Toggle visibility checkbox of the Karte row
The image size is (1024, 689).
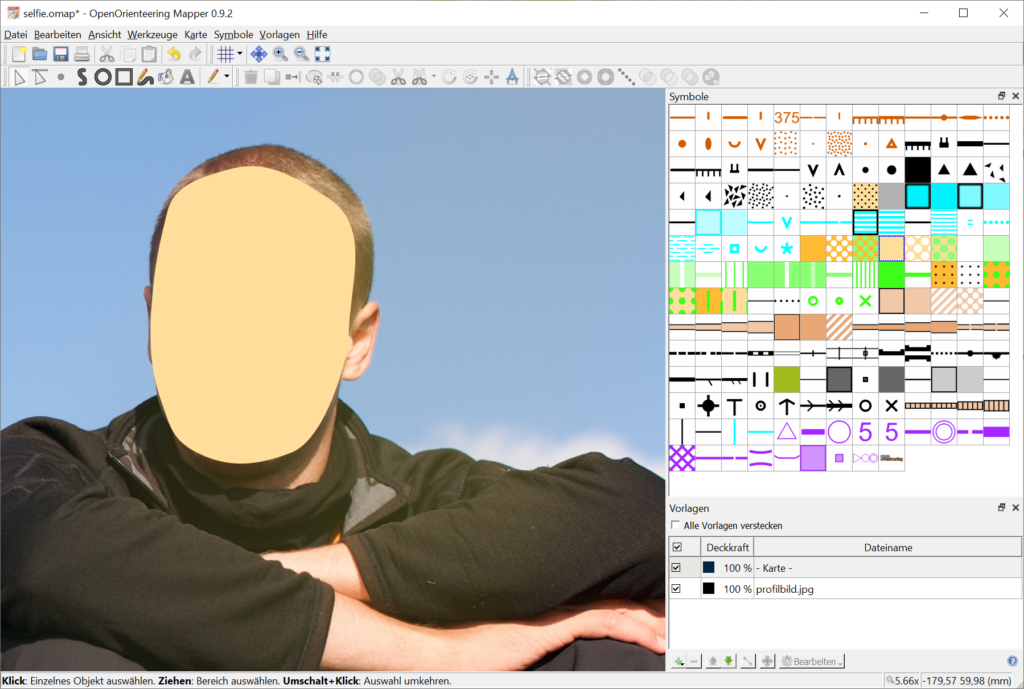[676, 567]
